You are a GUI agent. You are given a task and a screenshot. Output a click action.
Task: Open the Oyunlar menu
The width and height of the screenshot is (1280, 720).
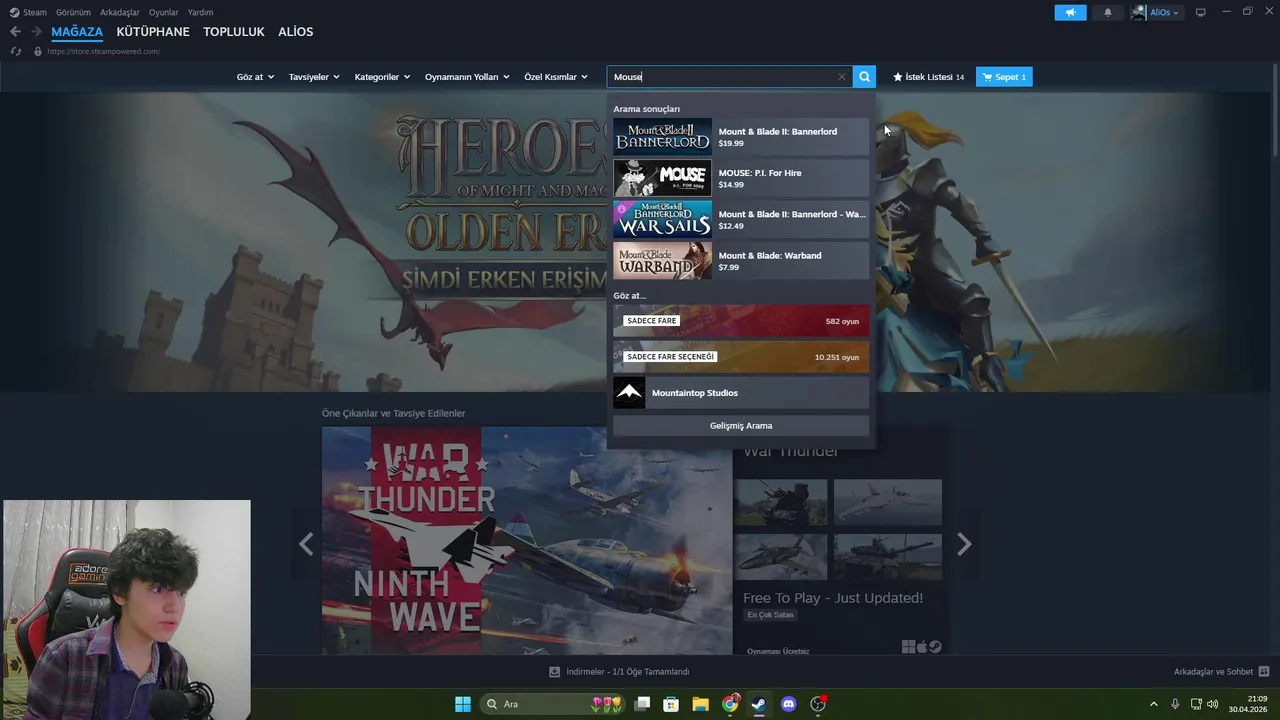(164, 12)
